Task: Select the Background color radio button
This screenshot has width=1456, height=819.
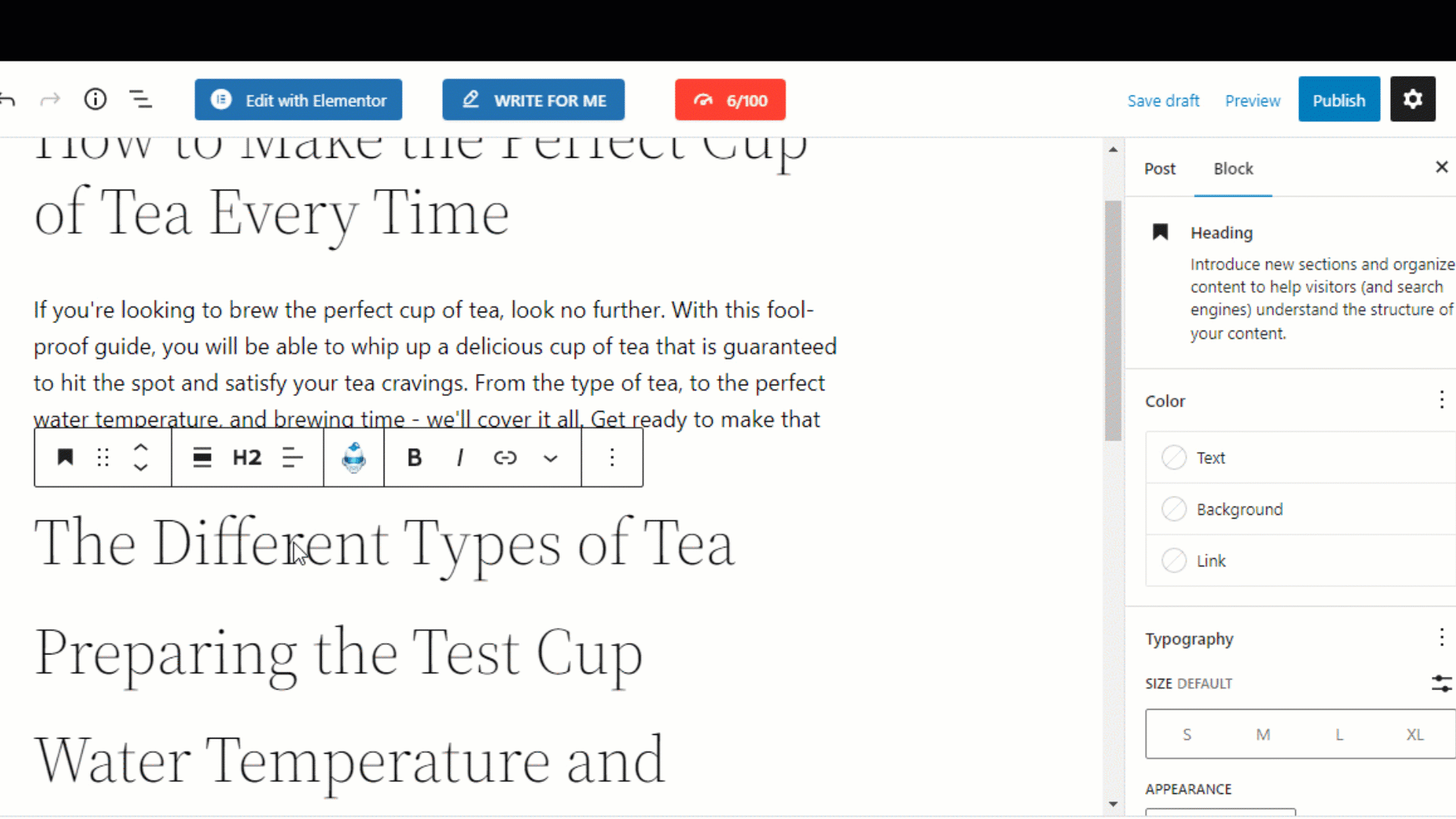Action: tap(1175, 509)
